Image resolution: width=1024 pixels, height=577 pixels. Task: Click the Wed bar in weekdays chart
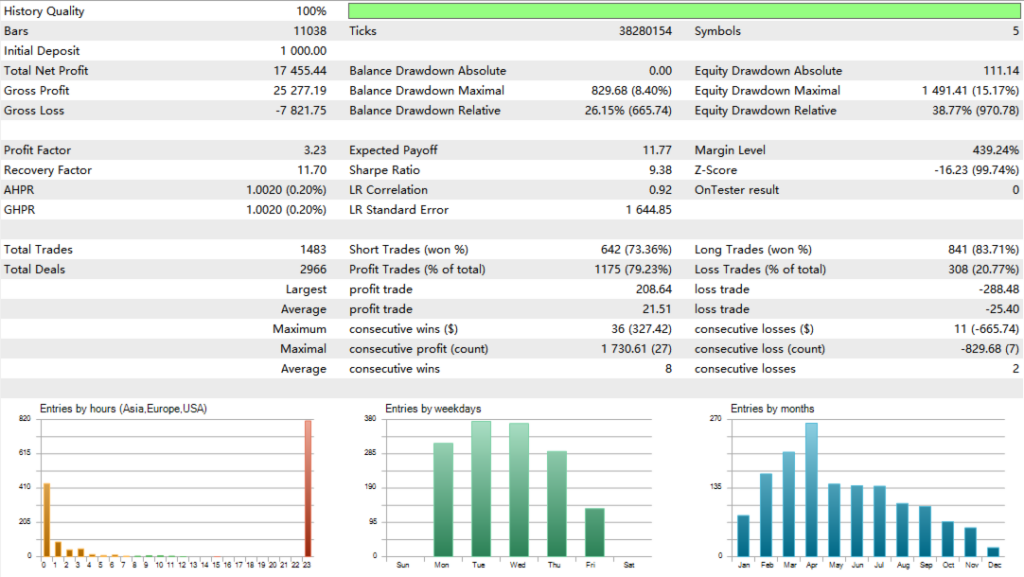click(519, 490)
